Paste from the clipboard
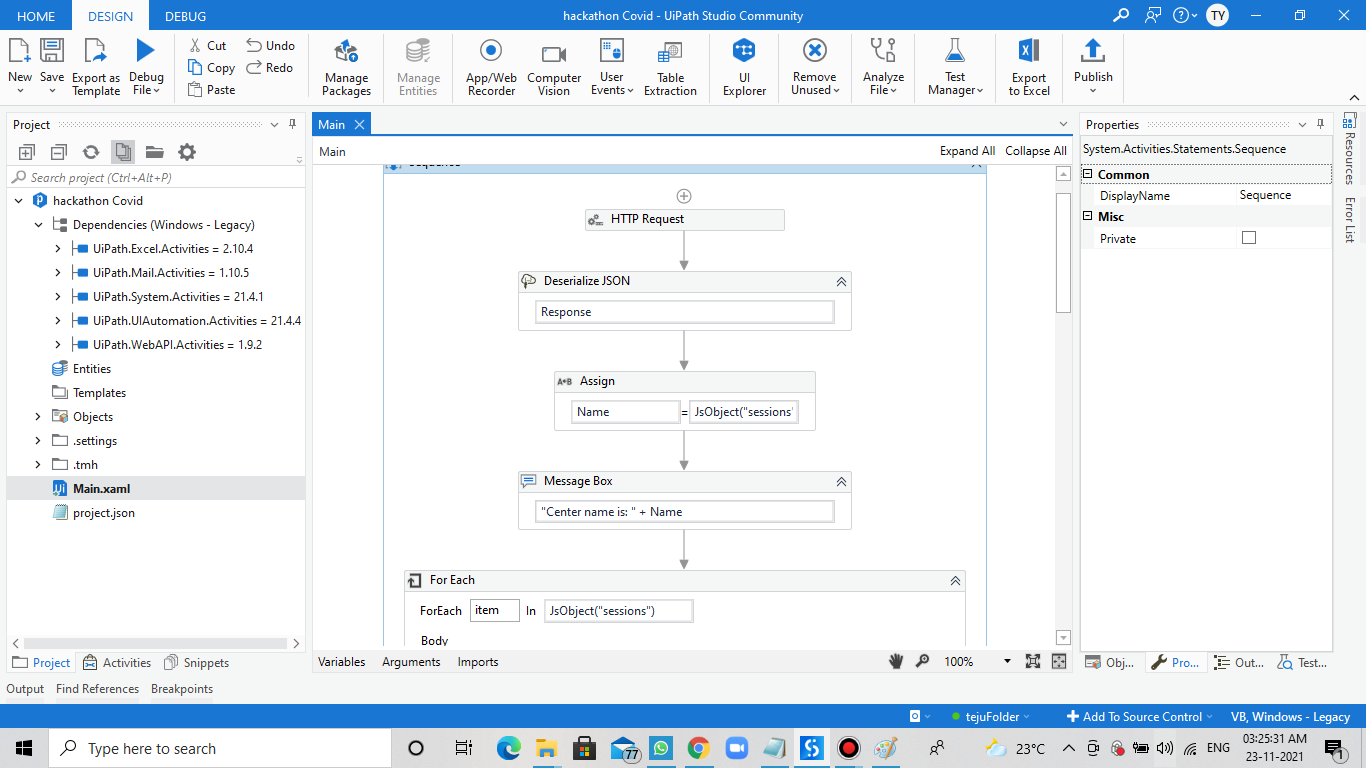The height and width of the screenshot is (768, 1366). pos(211,90)
